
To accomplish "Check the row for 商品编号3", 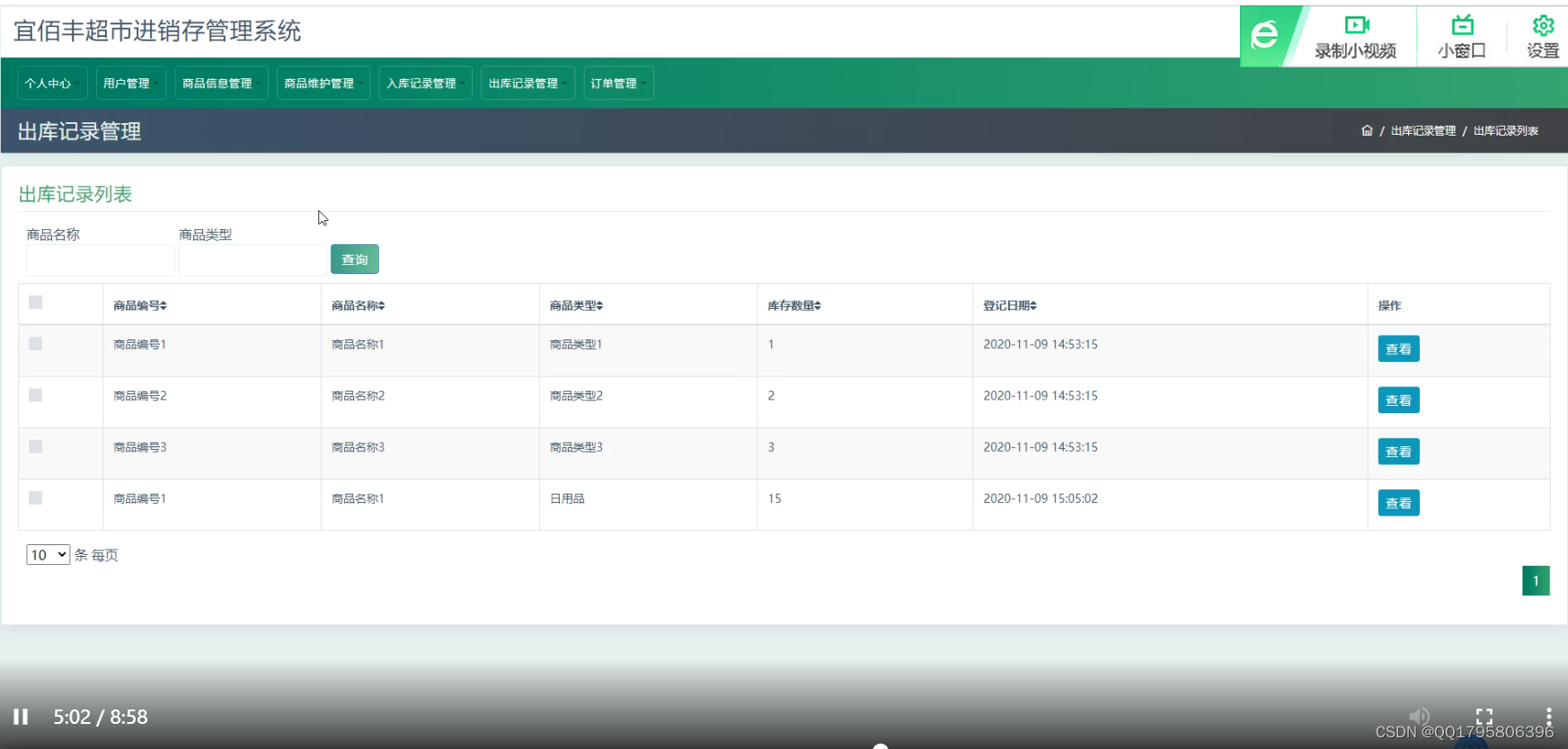I will coord(36,446).
